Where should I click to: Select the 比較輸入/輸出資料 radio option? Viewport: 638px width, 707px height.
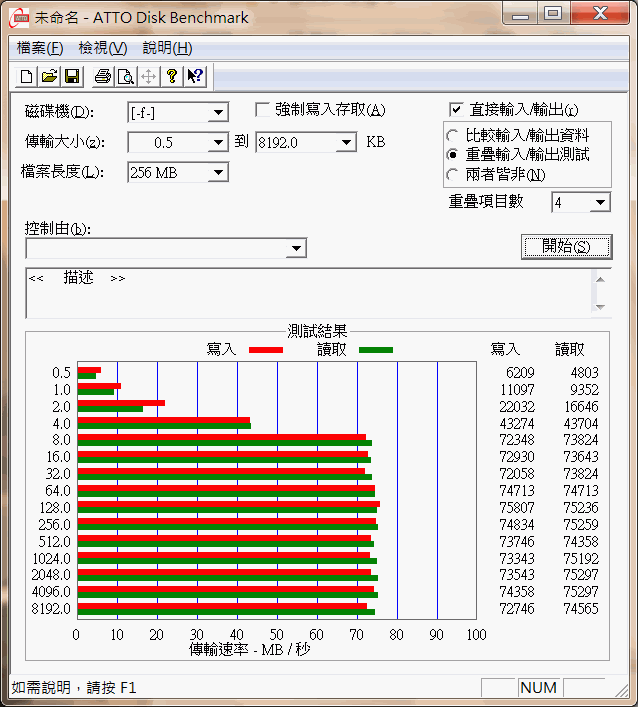(x=452, y=136)
